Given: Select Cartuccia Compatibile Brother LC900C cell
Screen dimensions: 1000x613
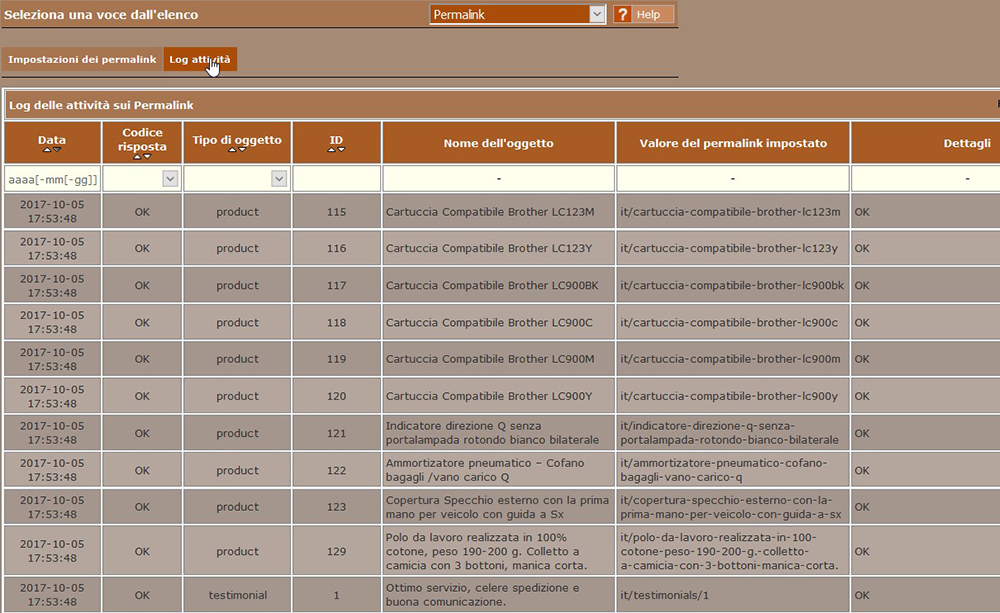Looking at the screenshot, I should 499,322.
